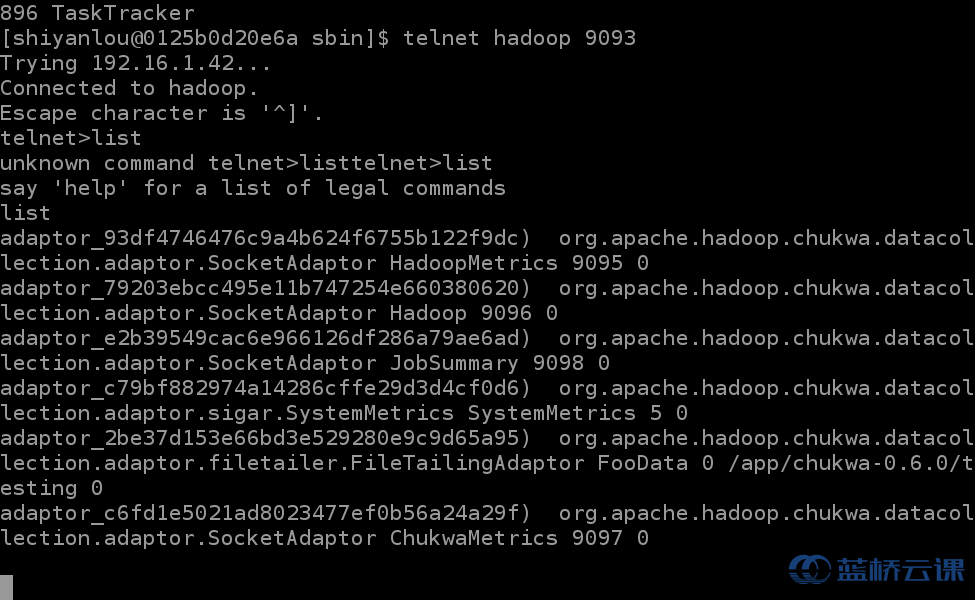Select adaptor ID beginning with adaptor_c79bf
This screenshot has height=600, width=975.
pos(272,388)
